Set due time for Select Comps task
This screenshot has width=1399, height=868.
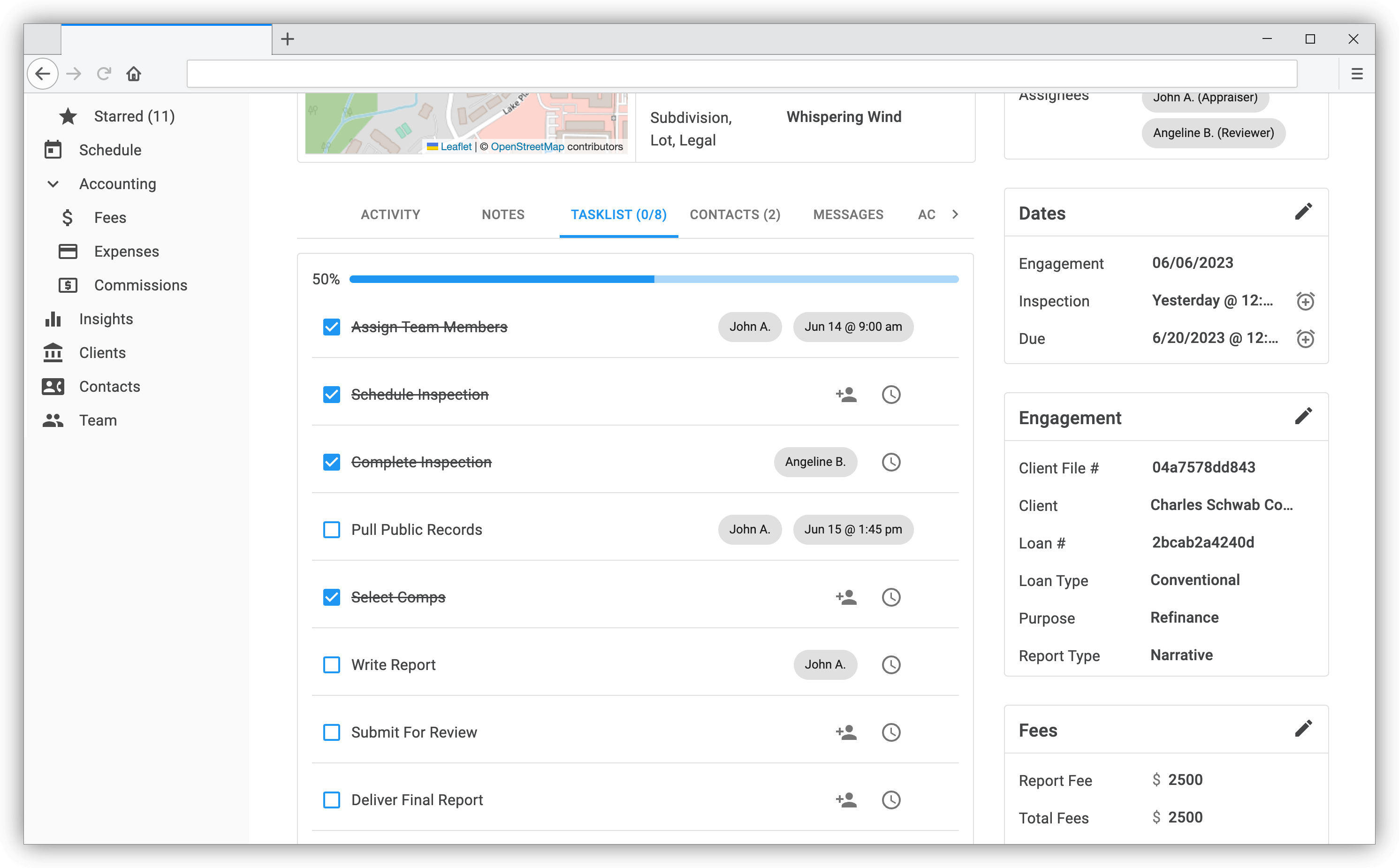[890, 598]
